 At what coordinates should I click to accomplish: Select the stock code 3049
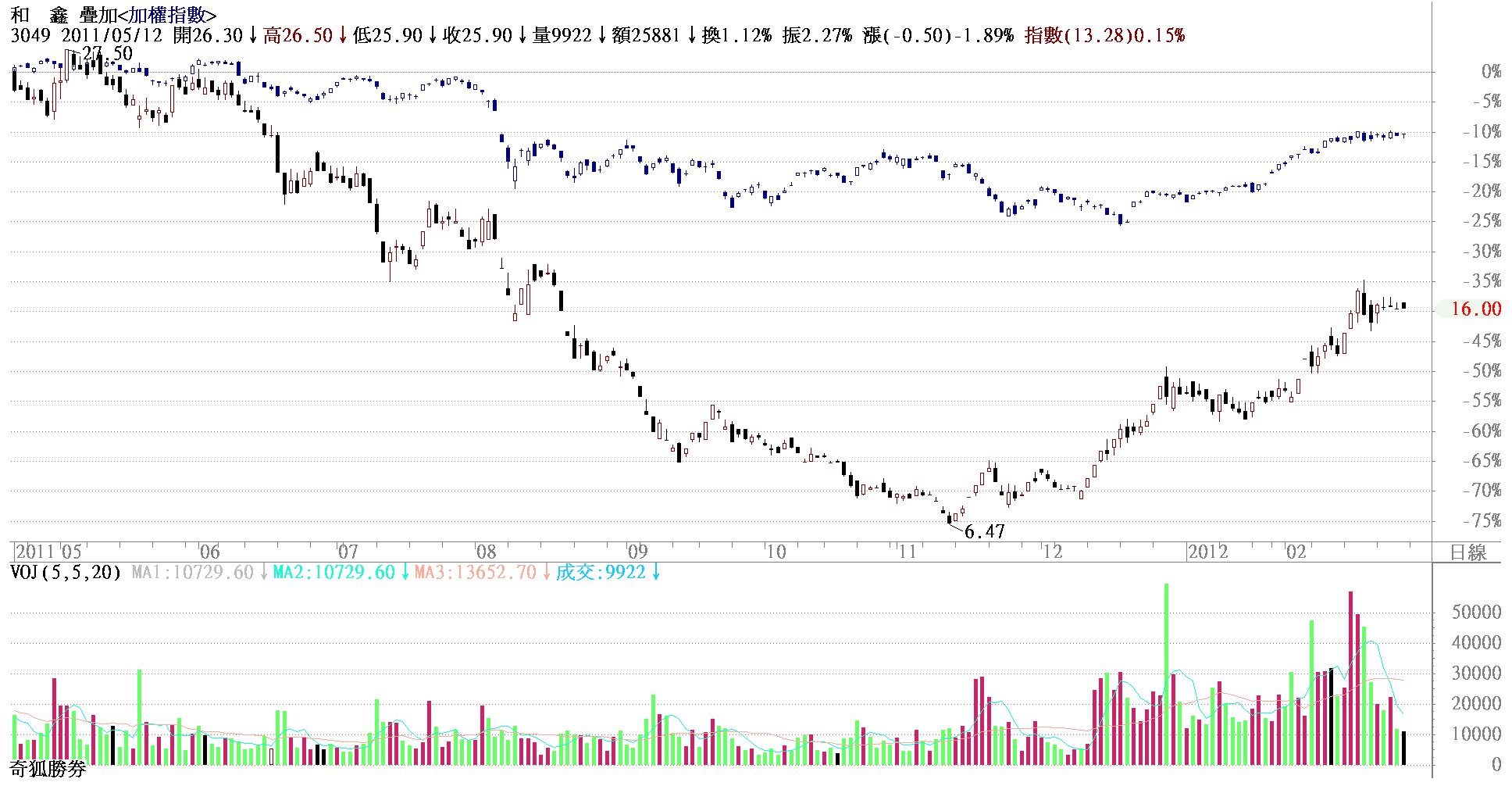coord(30,35)
